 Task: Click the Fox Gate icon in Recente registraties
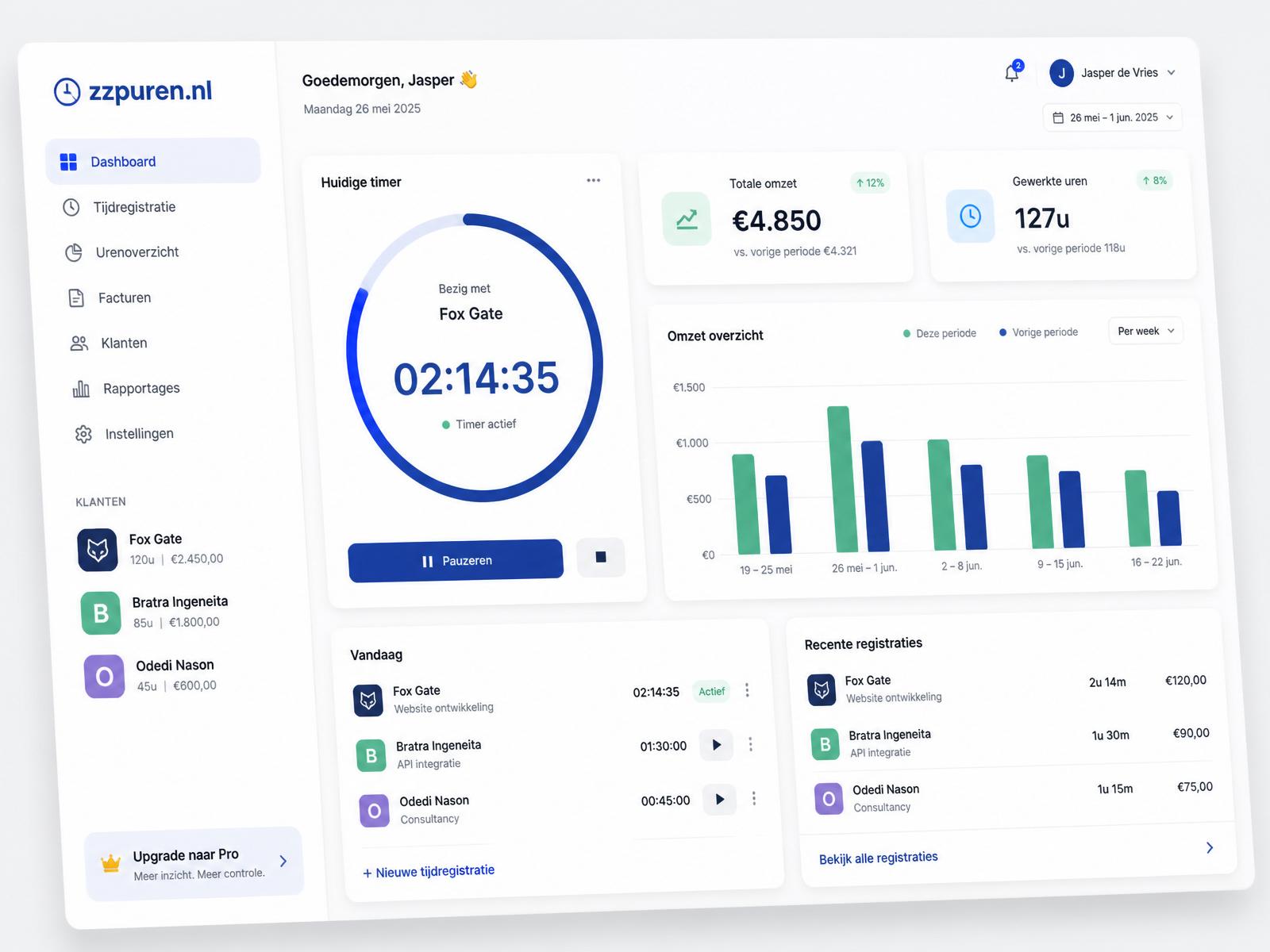pyautogui.click(x=822, y=690)
